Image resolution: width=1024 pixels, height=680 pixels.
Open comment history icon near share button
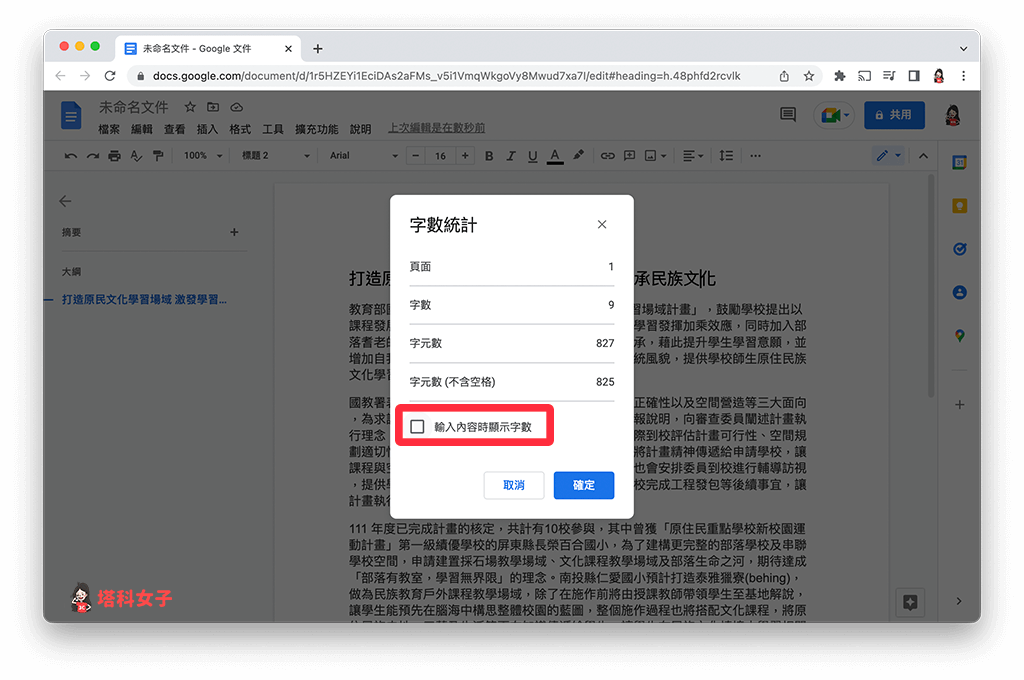[x=787, y=114]
